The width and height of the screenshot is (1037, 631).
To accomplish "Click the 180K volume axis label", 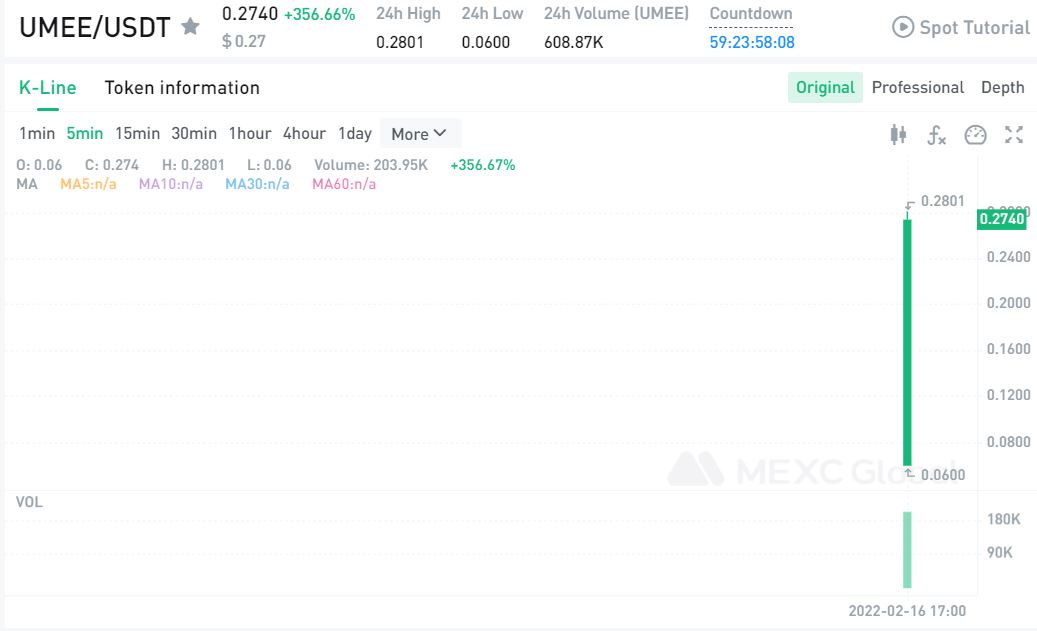I will [x=1004, y=519].
